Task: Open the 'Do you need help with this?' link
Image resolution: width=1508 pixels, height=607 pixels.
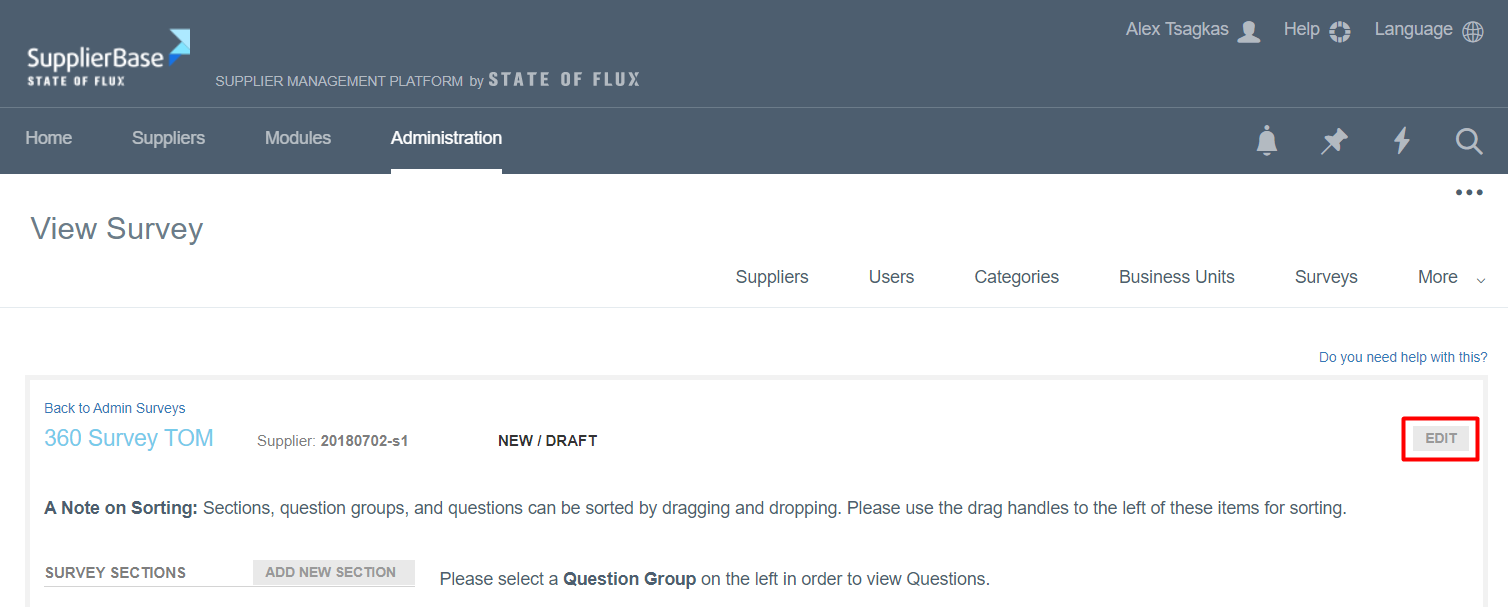Action: tap(1403, 357)
